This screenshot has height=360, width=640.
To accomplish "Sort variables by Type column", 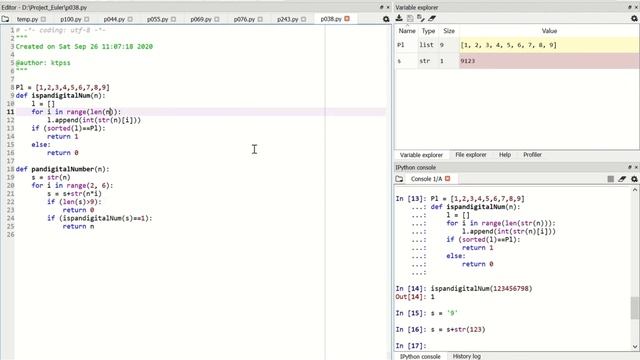I will (x=428, y=31).
